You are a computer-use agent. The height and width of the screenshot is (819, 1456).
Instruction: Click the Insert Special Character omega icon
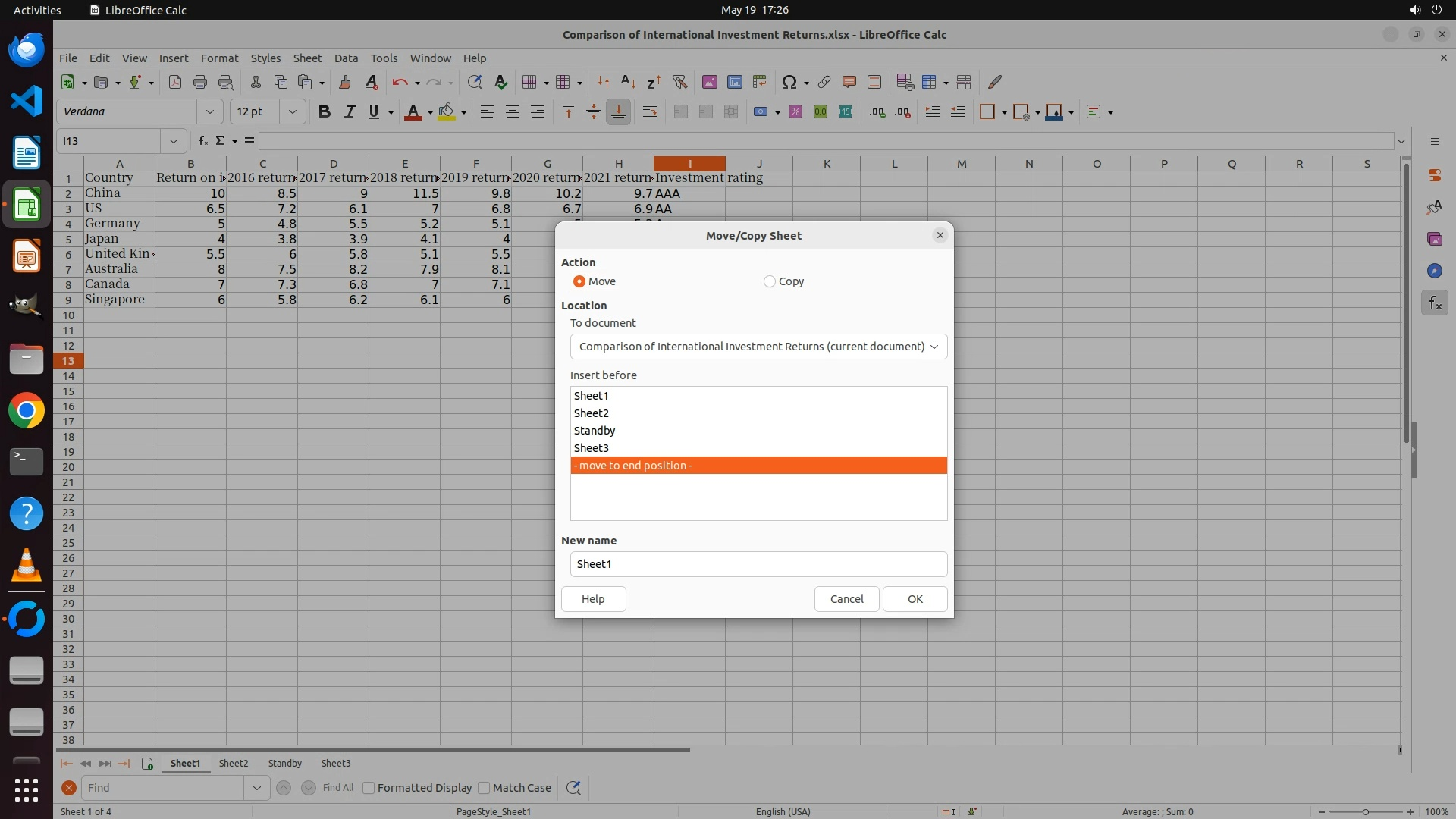789,82
